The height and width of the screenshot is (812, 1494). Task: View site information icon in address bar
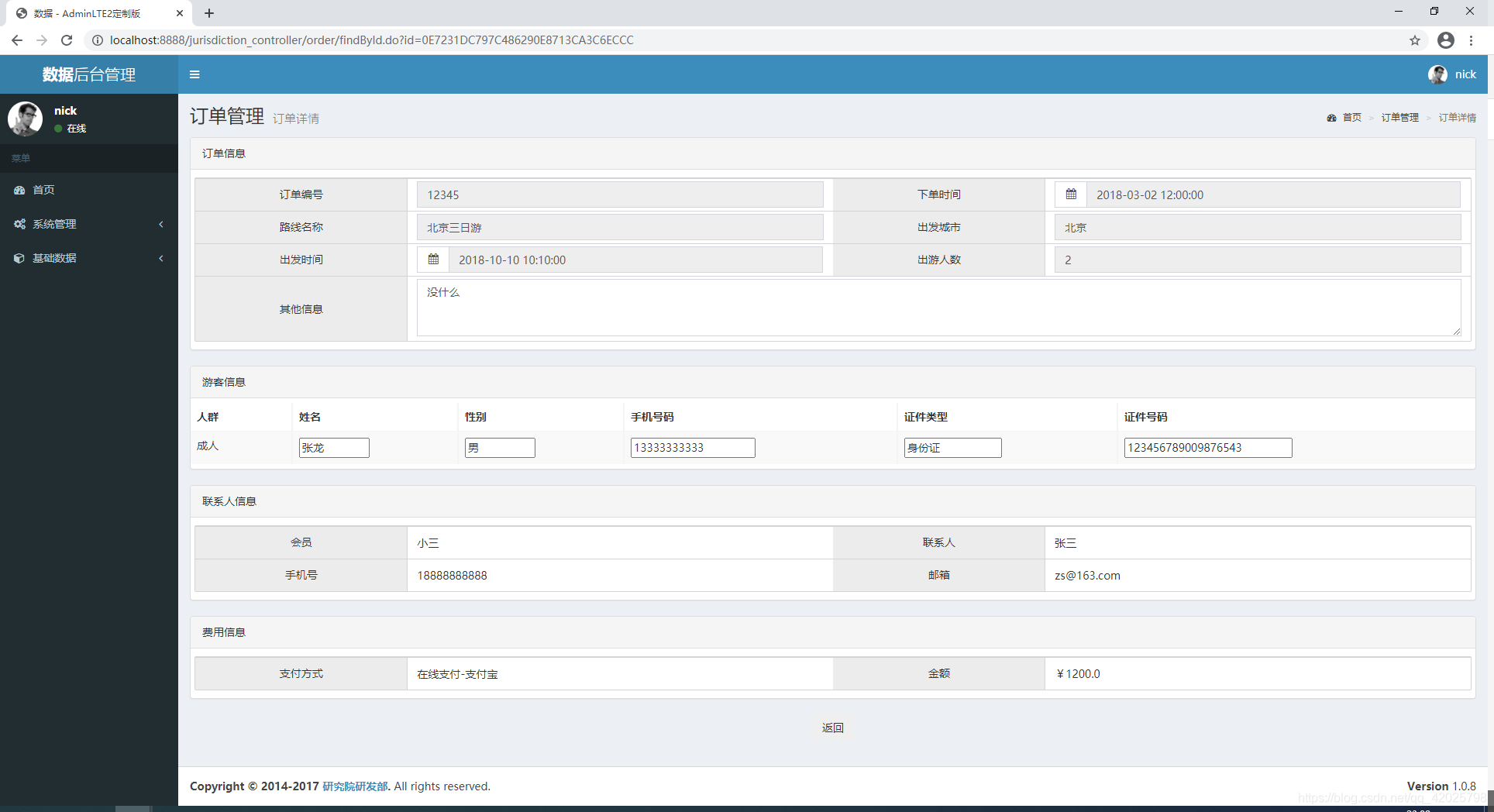[x=98, y=40]
